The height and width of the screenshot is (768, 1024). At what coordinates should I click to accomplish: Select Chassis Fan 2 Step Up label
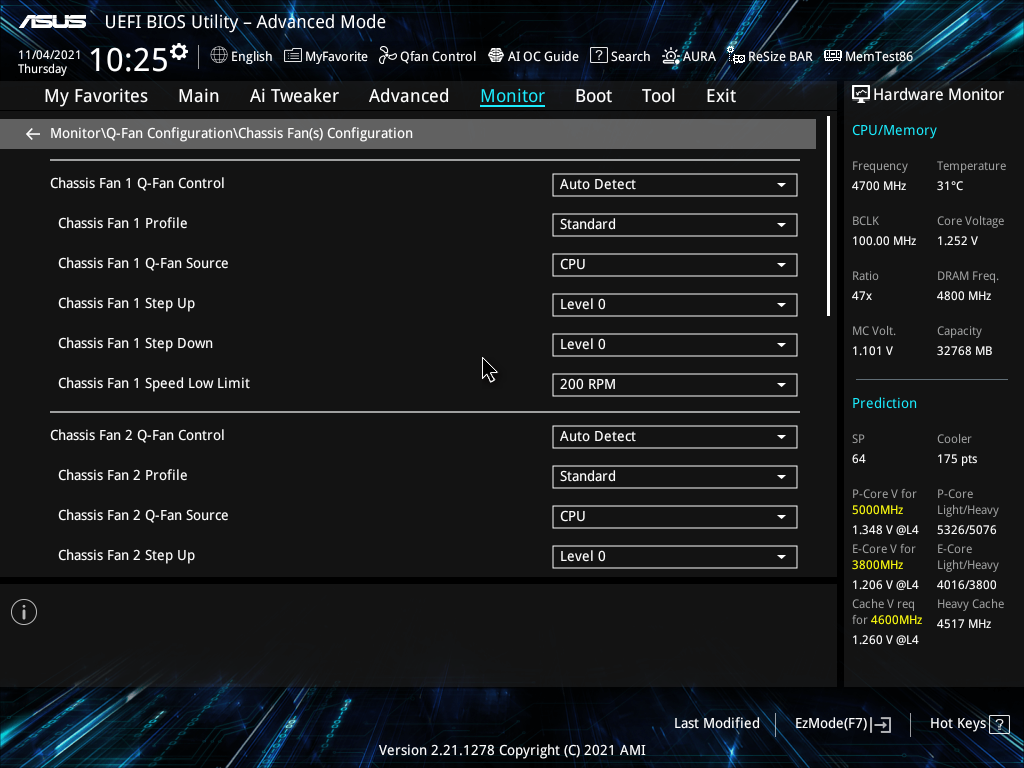tap(127, 556)
